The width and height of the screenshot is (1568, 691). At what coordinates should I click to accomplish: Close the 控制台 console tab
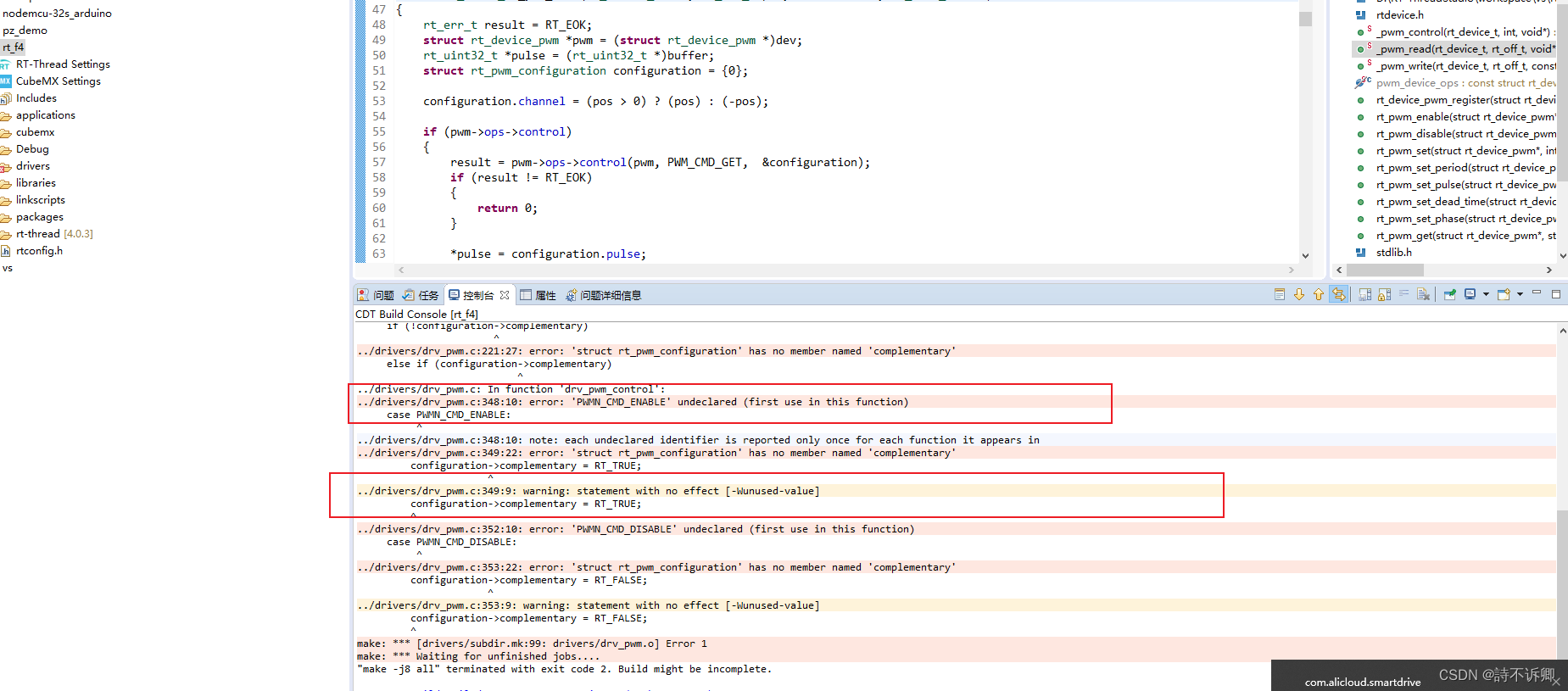coord(505,295)
